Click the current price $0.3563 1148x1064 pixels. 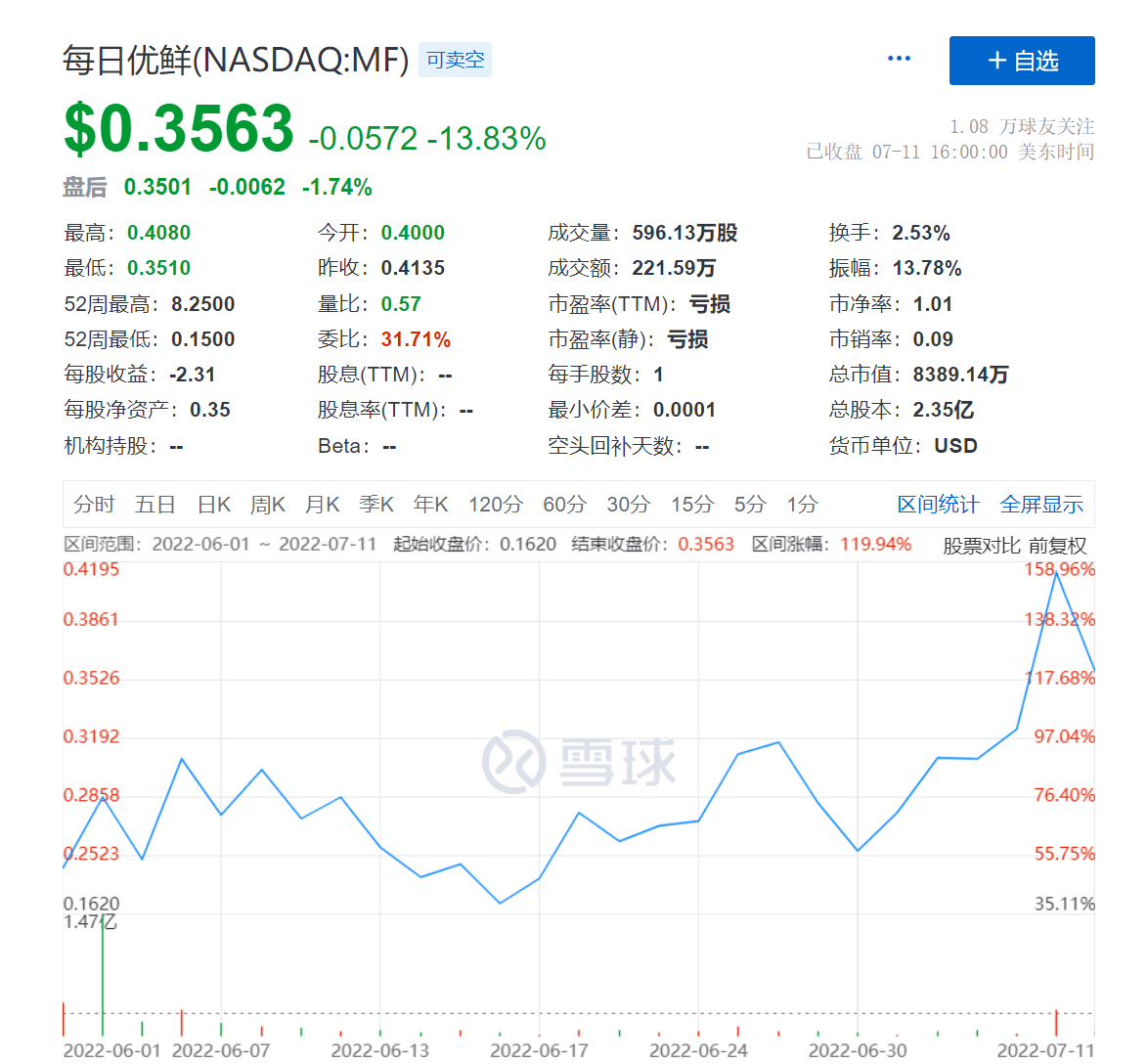coord(179,129)
